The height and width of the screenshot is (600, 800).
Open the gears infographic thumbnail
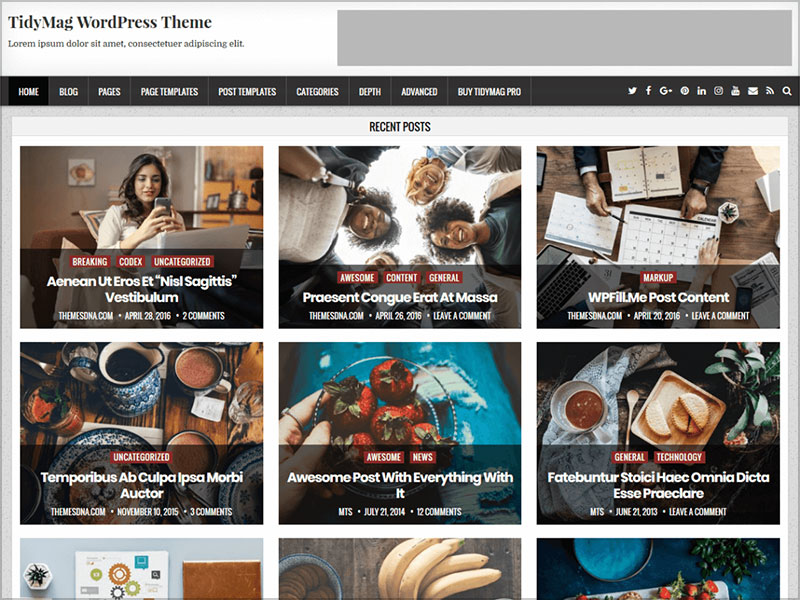pyautogui.click(x=142, y=568)
